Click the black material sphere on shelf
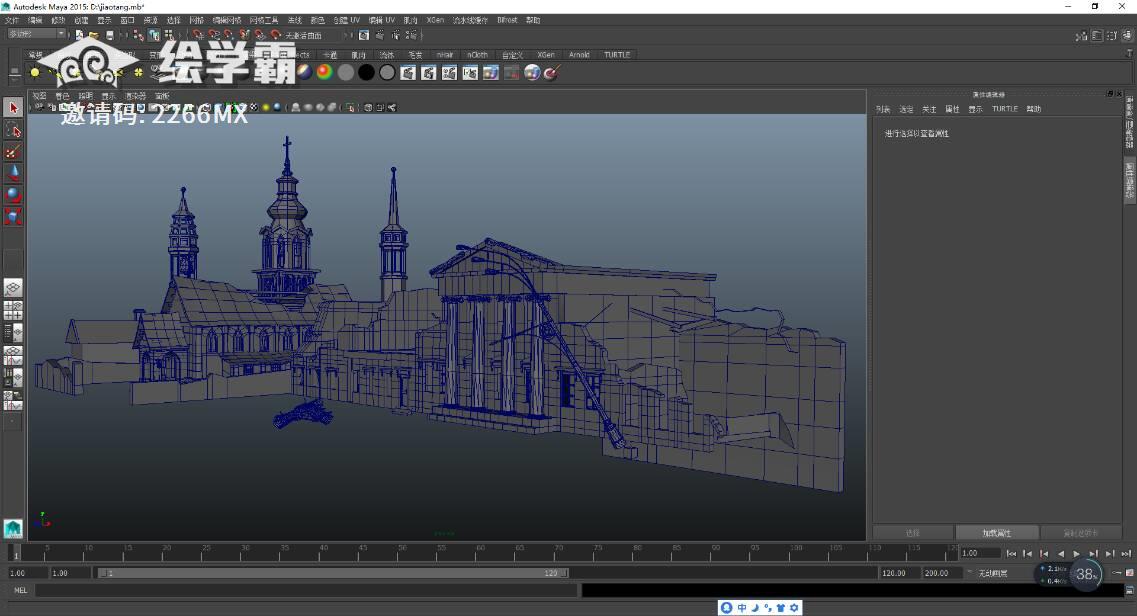 click(366, 73)
